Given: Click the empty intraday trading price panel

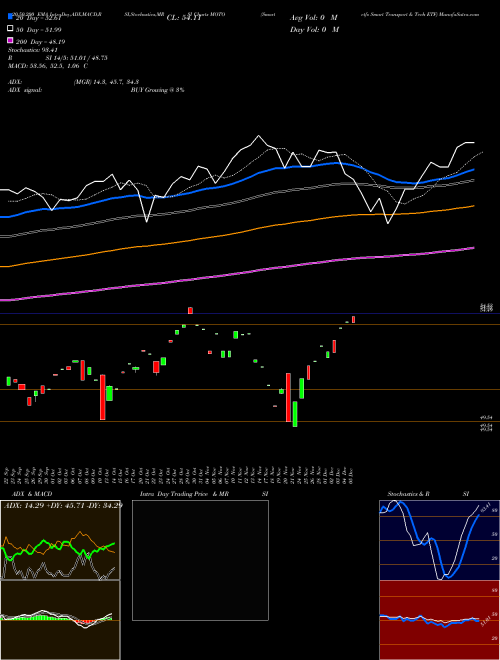Looking at the screenshot, I should [200, 560].
